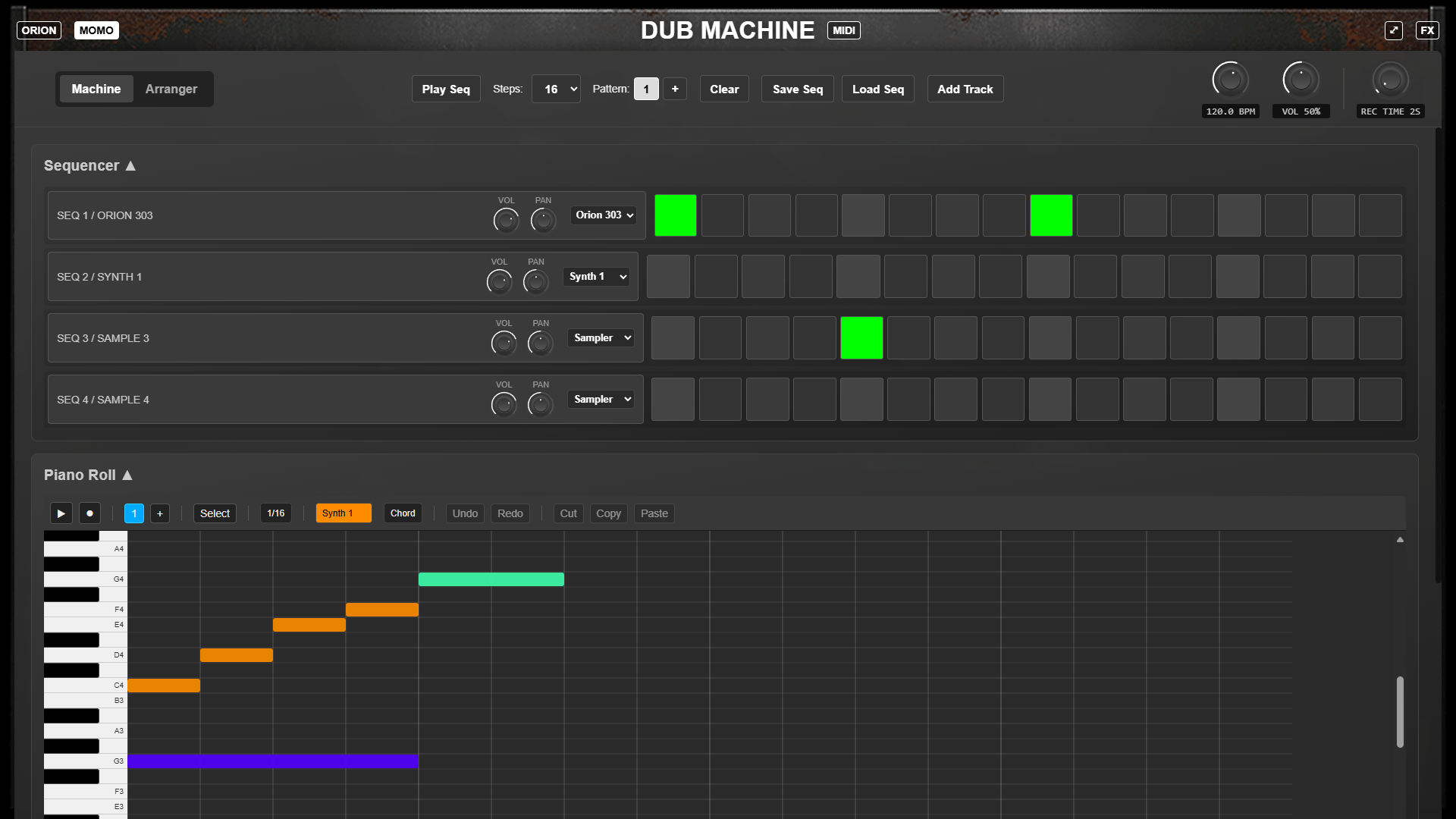This screenshot has height=819, width=1456.
Task: Click the MIDI badge next to title
Action: [x=843, y=30]
